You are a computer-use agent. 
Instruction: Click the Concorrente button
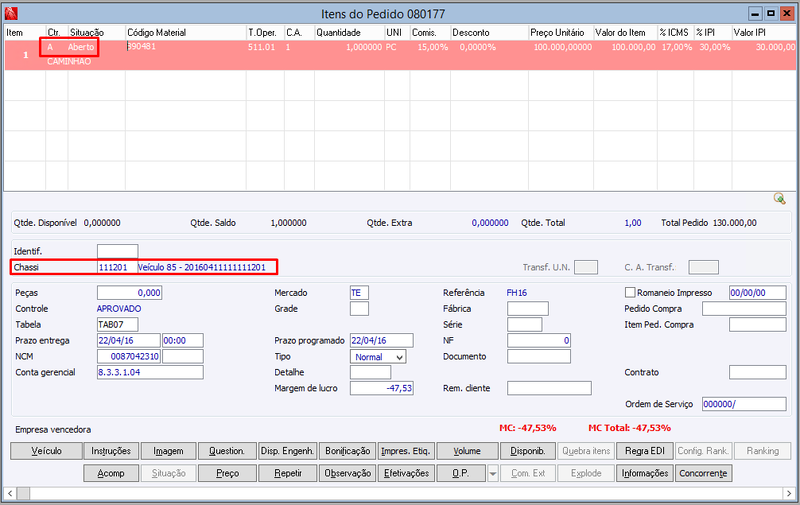pyautogui.click(x=703, y=473)
